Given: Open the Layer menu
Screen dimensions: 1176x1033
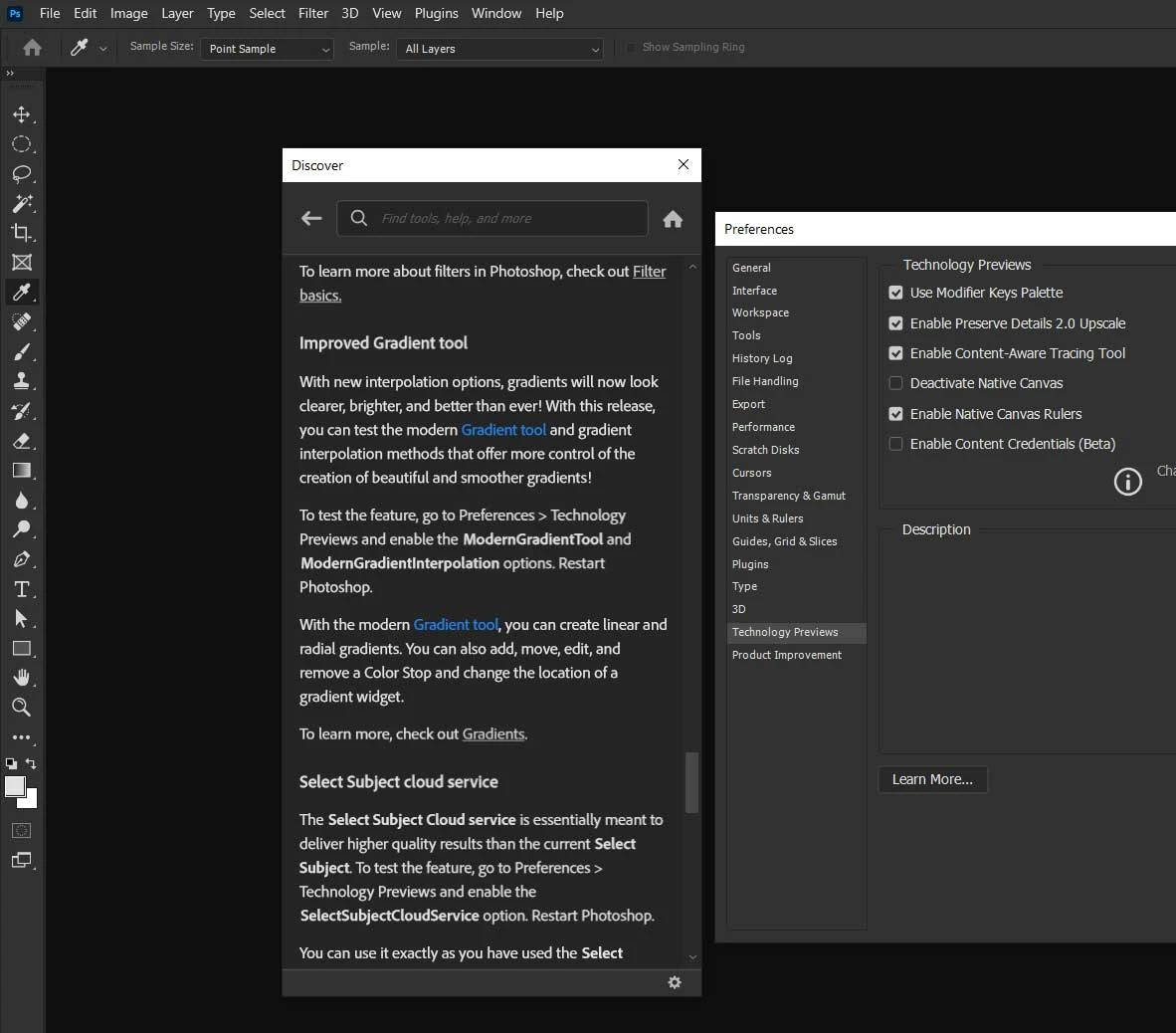Looking at the screenshot, I should tap(177, 14).
